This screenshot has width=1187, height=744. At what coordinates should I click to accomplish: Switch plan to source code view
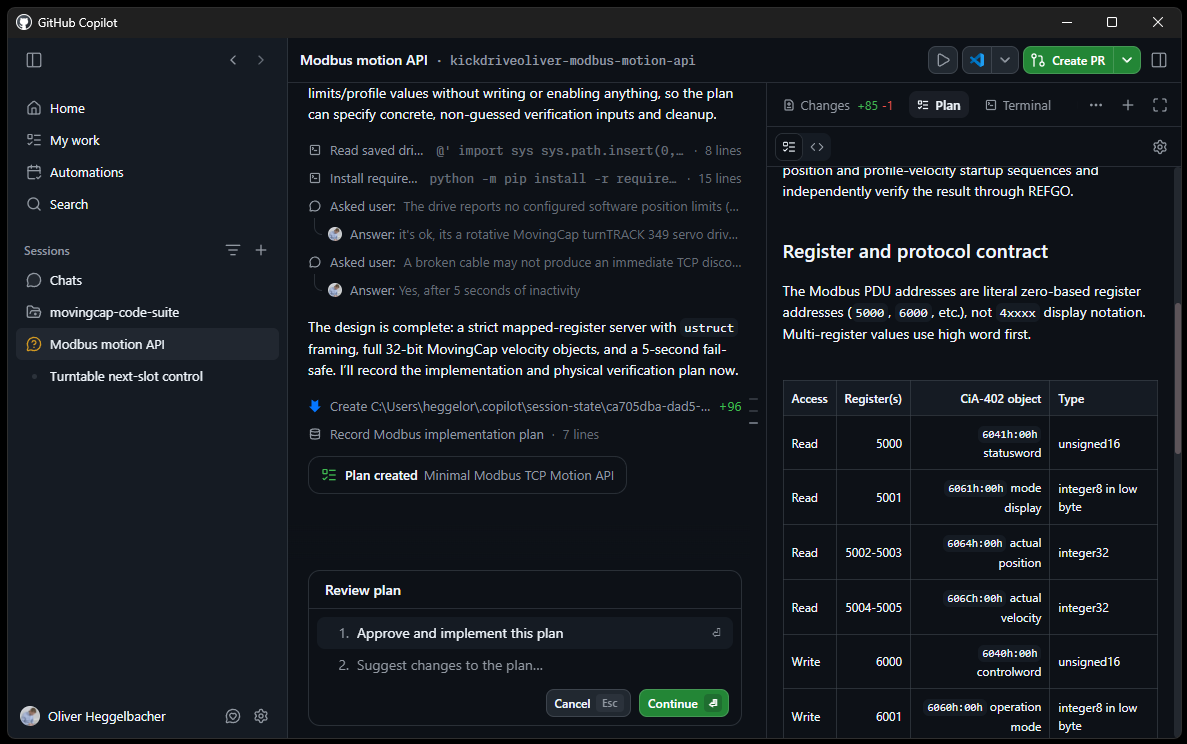point(817,147)
